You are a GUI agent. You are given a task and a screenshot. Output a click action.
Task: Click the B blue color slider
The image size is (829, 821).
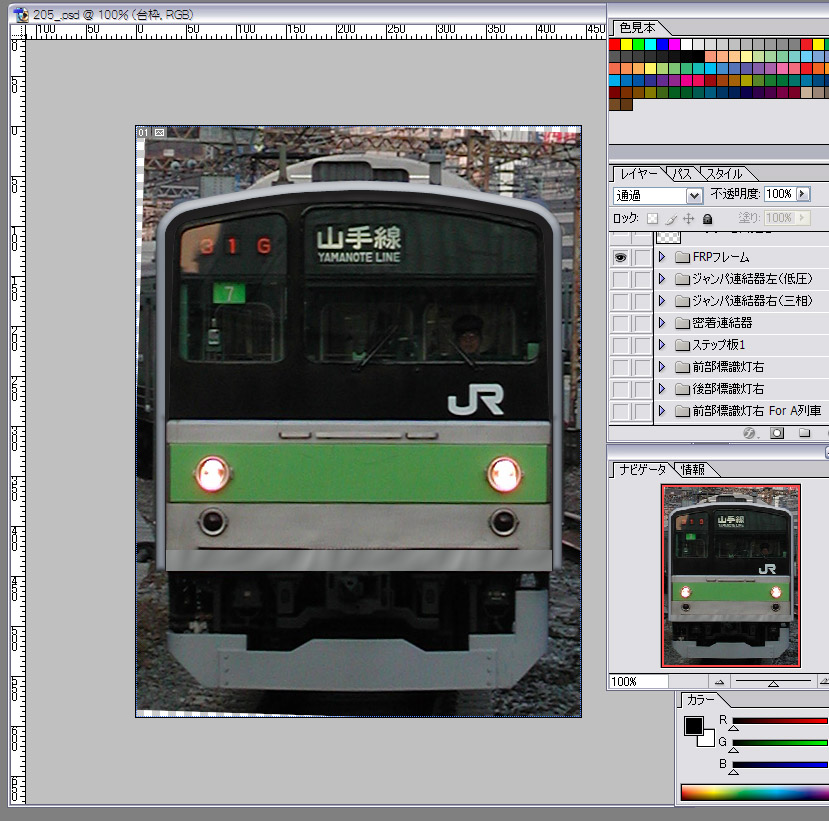780,764
